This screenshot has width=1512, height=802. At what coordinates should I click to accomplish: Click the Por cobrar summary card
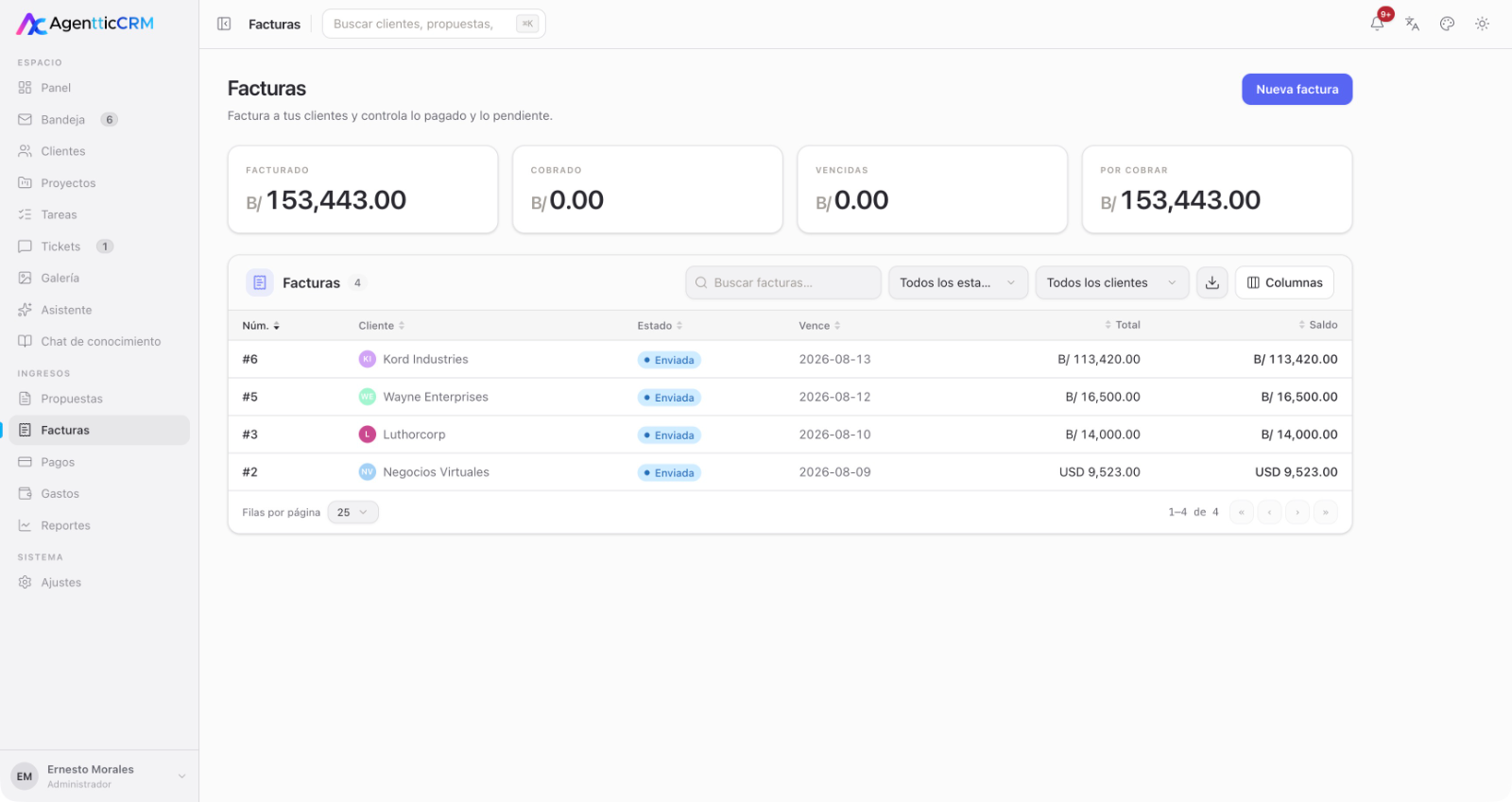pyautogui.click(x=1217, y=189)
